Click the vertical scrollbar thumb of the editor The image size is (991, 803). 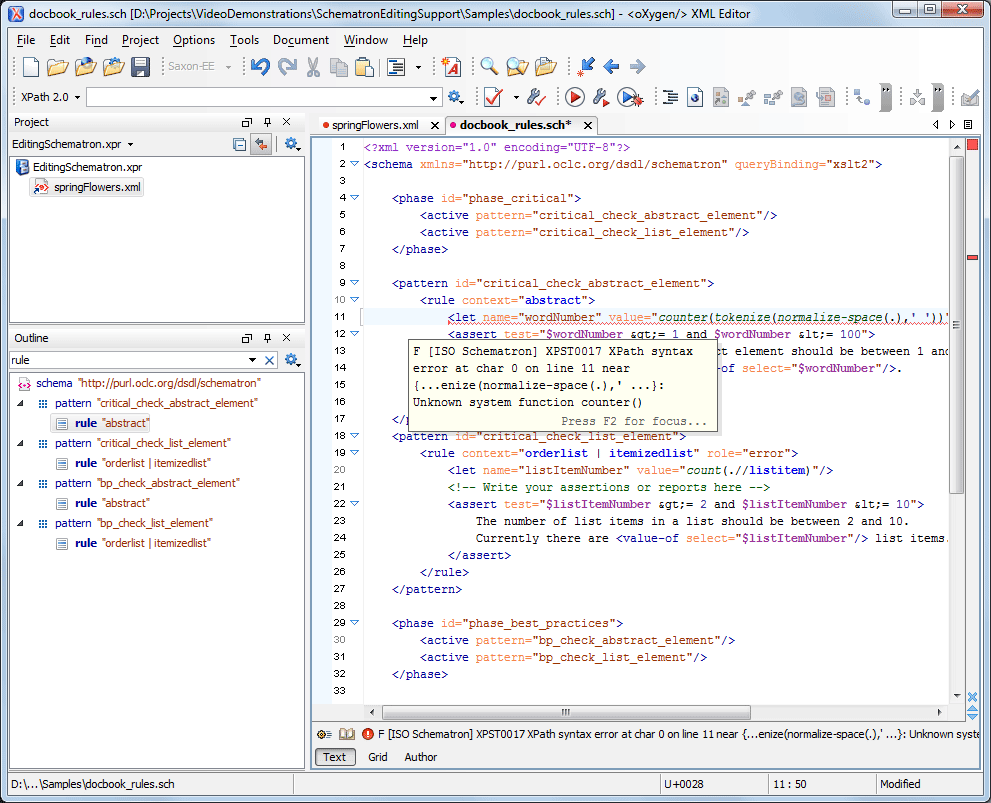956,326
